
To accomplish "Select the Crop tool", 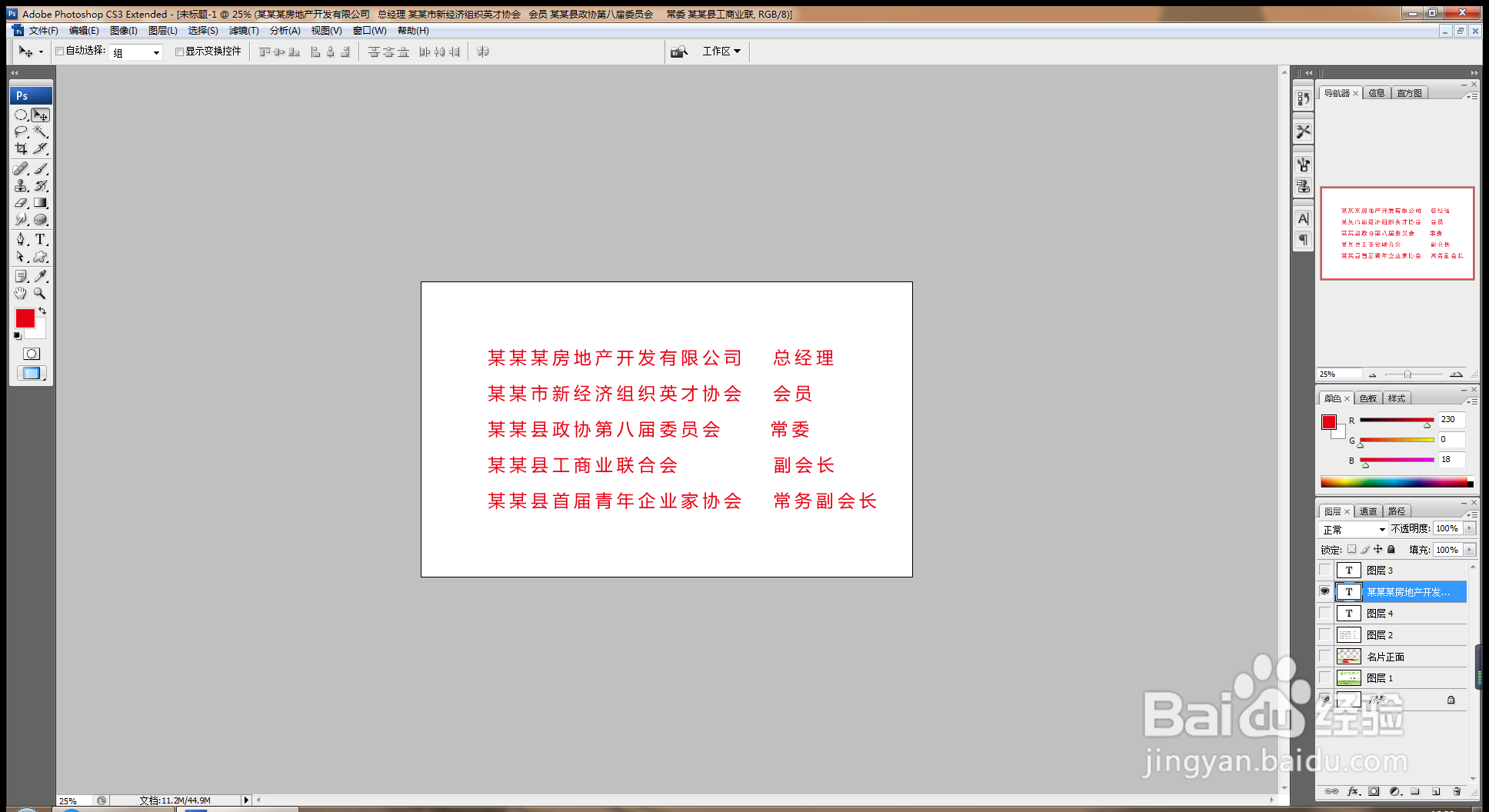I will [21, 148].
